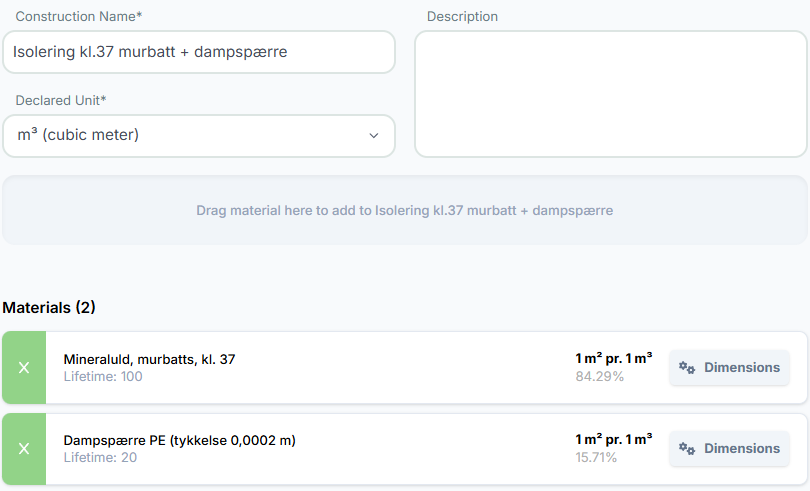
Task: Click the chevron arrow in the Declared Unit field
Action: click(374, 135)
